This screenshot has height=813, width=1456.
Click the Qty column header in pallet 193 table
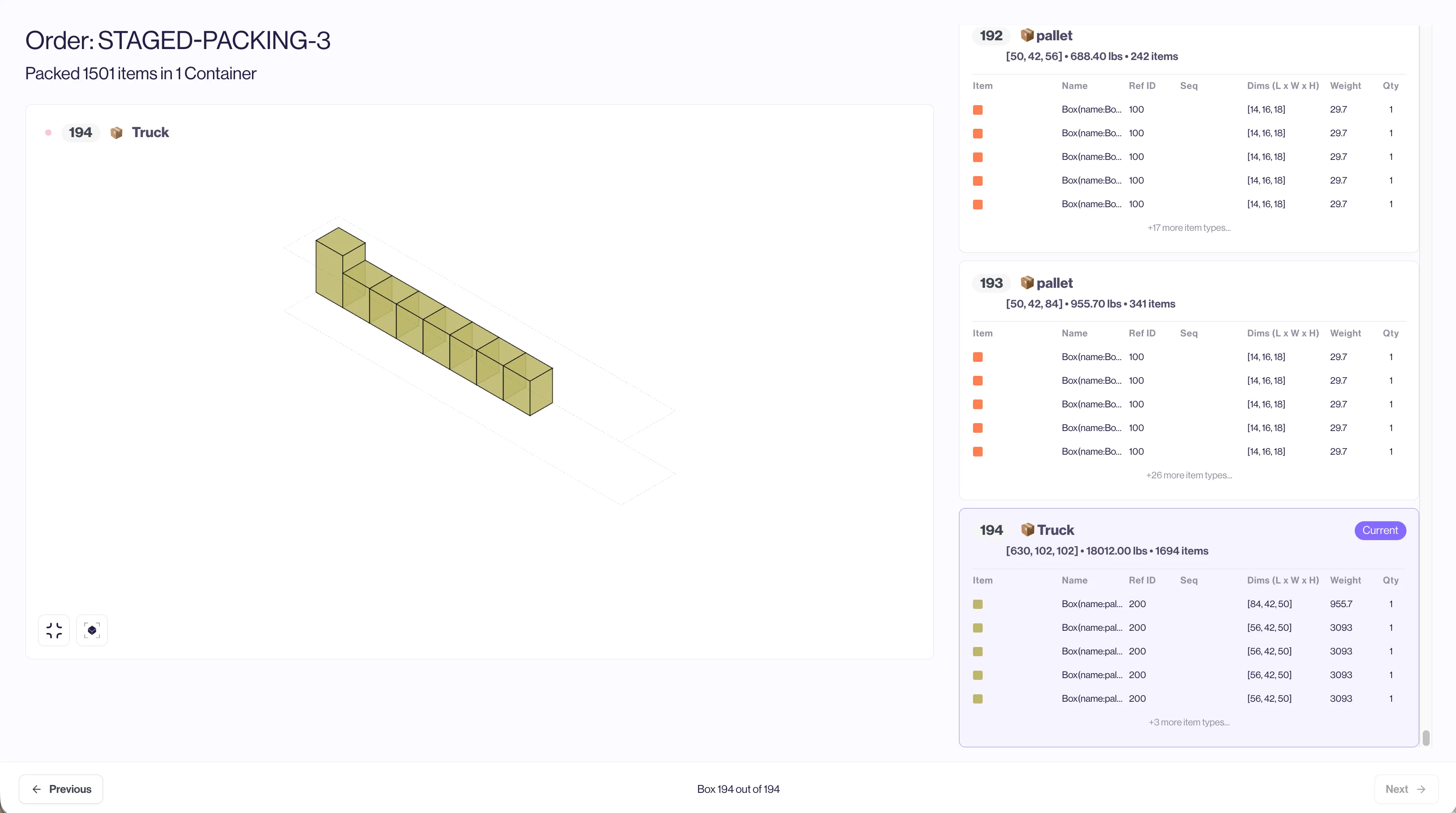[x=1390, y=333]
